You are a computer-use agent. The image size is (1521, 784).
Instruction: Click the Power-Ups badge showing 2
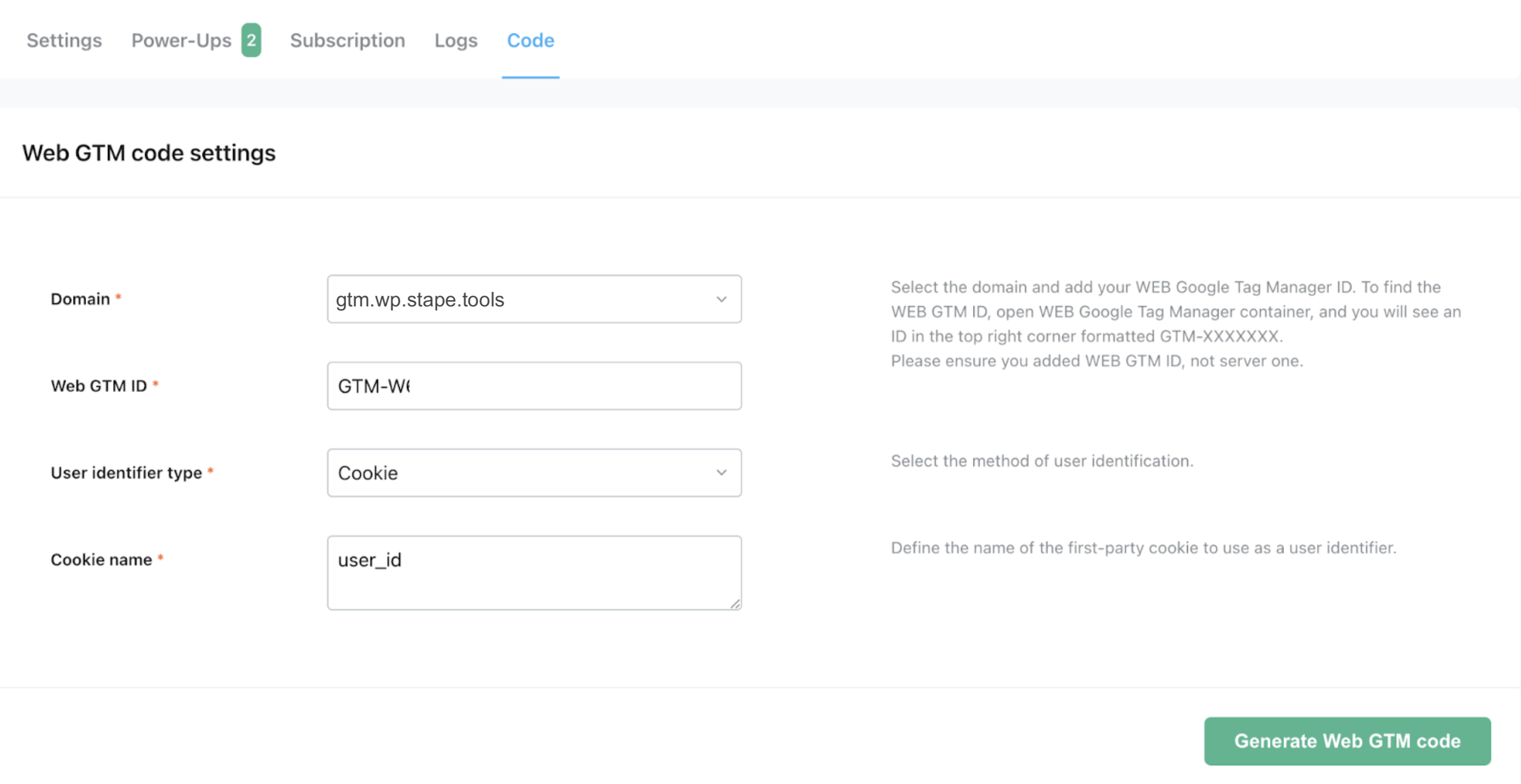[251, 40]
